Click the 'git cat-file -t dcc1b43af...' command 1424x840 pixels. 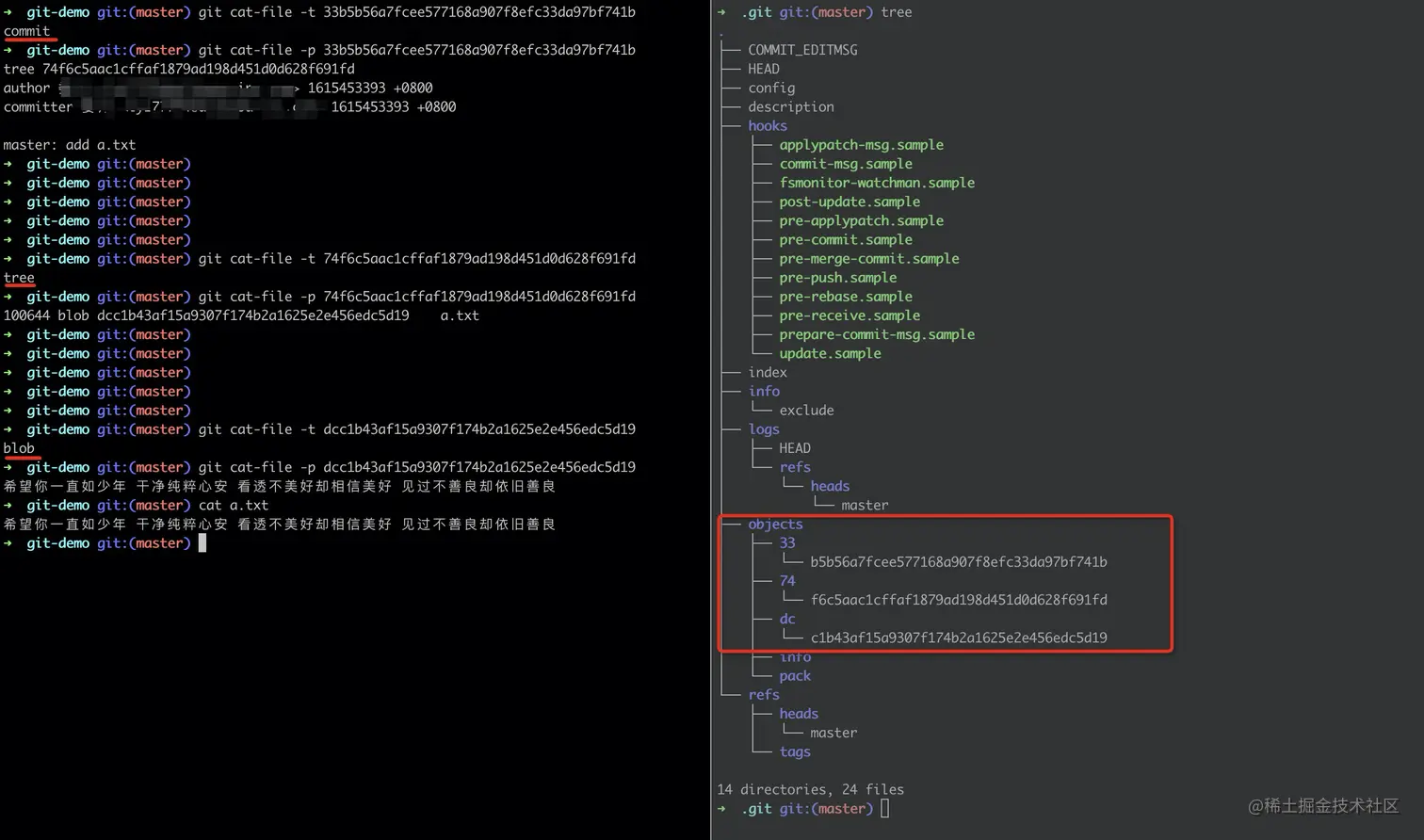click(416, 429)
